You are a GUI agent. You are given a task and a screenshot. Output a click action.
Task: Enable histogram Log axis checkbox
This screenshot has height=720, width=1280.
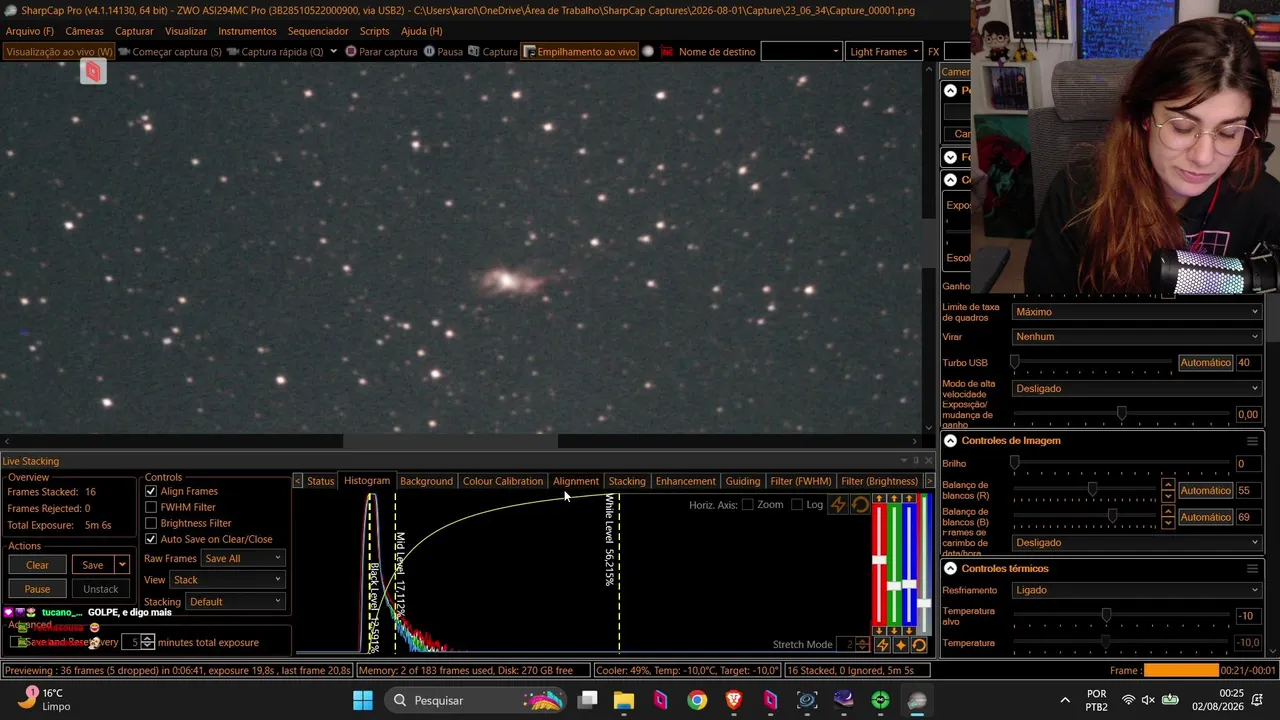point(797,505)
